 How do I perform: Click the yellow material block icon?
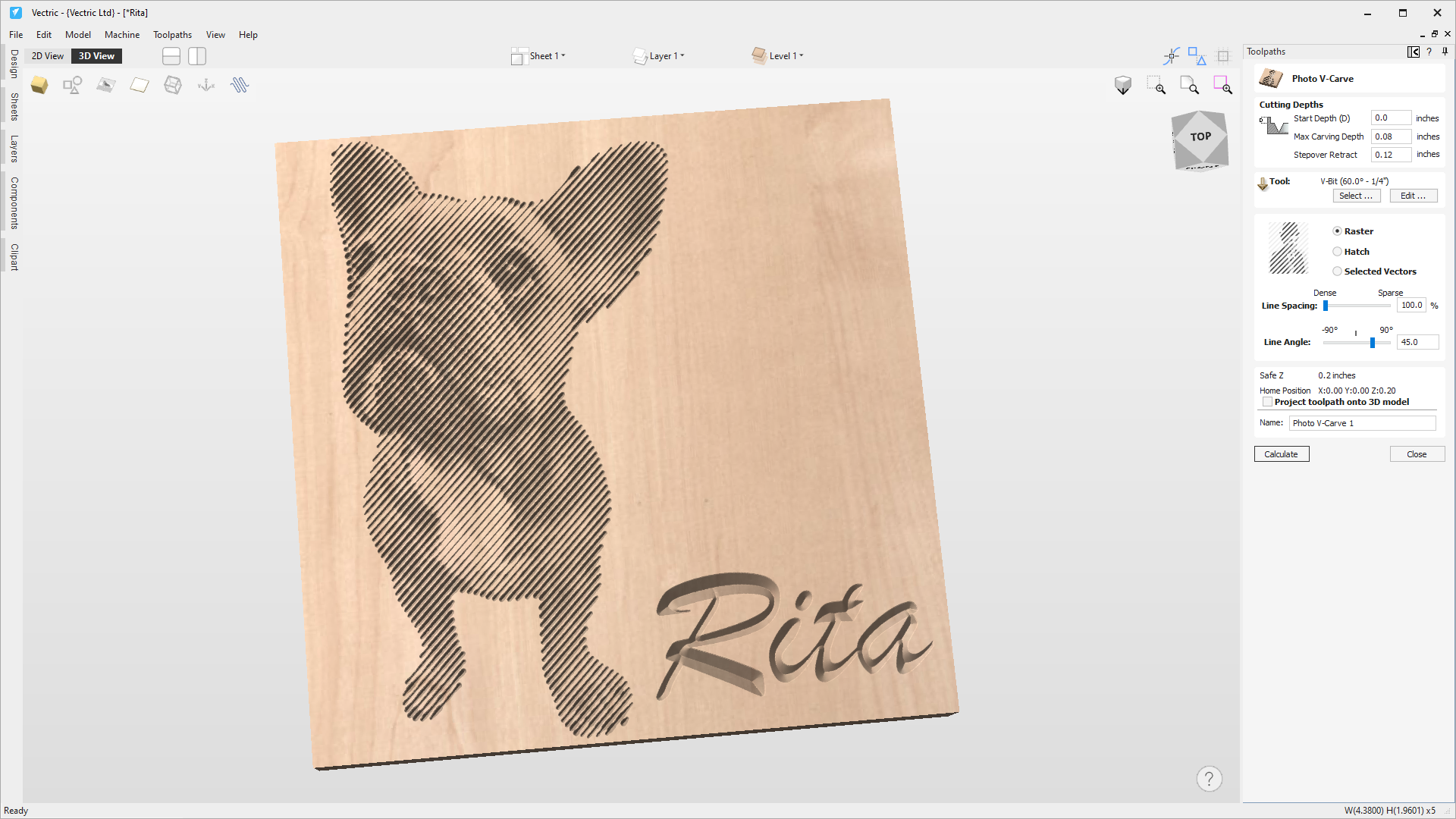39,85
